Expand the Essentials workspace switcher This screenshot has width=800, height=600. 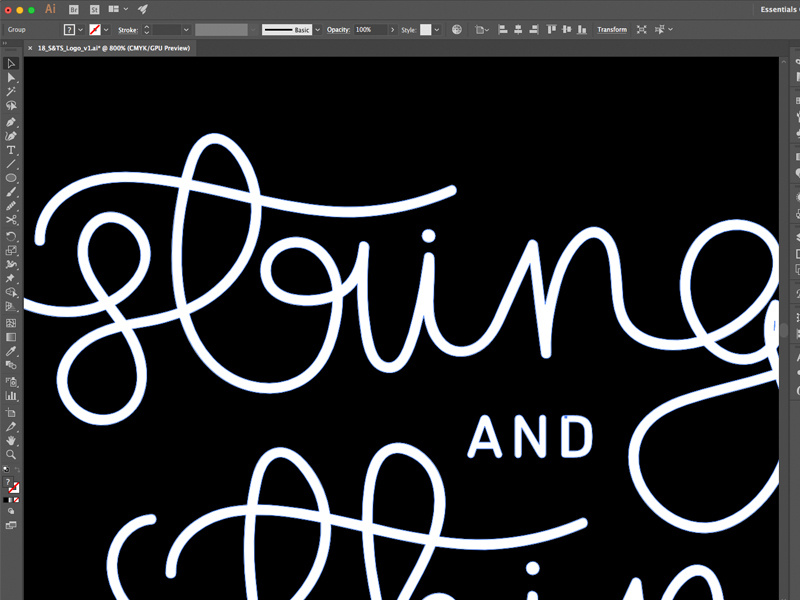pos(778,9)
